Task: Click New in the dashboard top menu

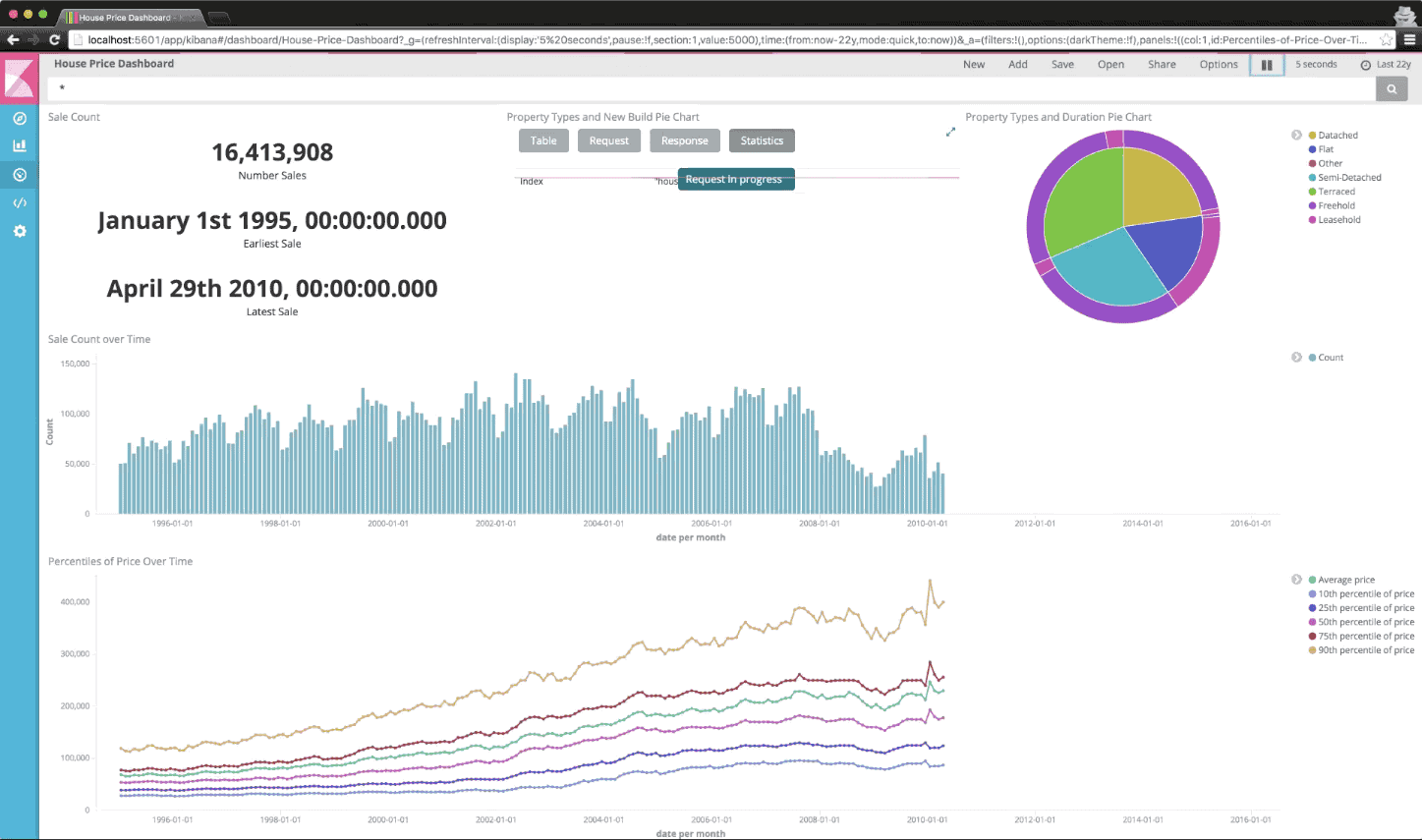Action: (x=974, y=65)
